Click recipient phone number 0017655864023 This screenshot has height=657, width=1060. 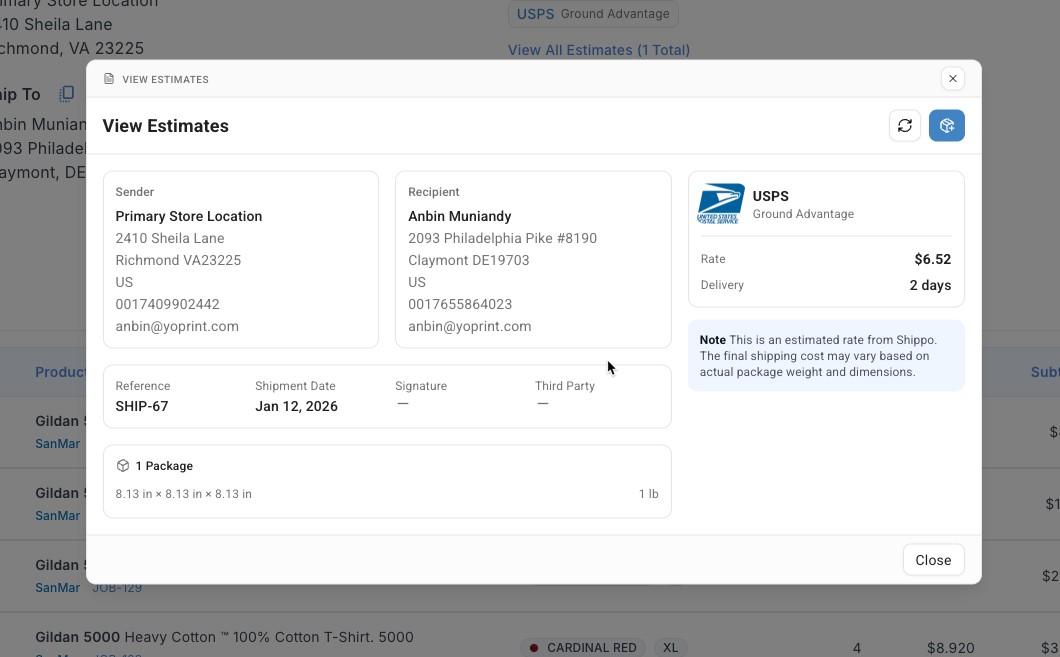(x=460, y=304)
